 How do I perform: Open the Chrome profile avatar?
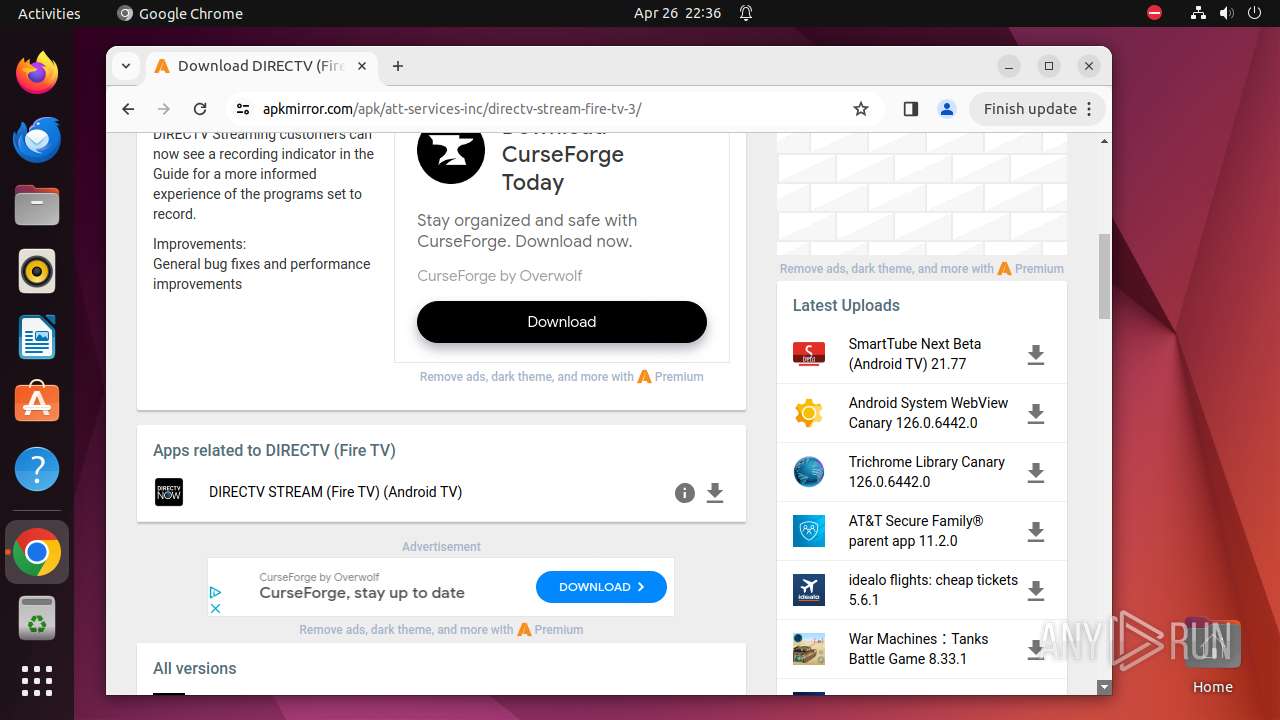click(x=946, y=109)
